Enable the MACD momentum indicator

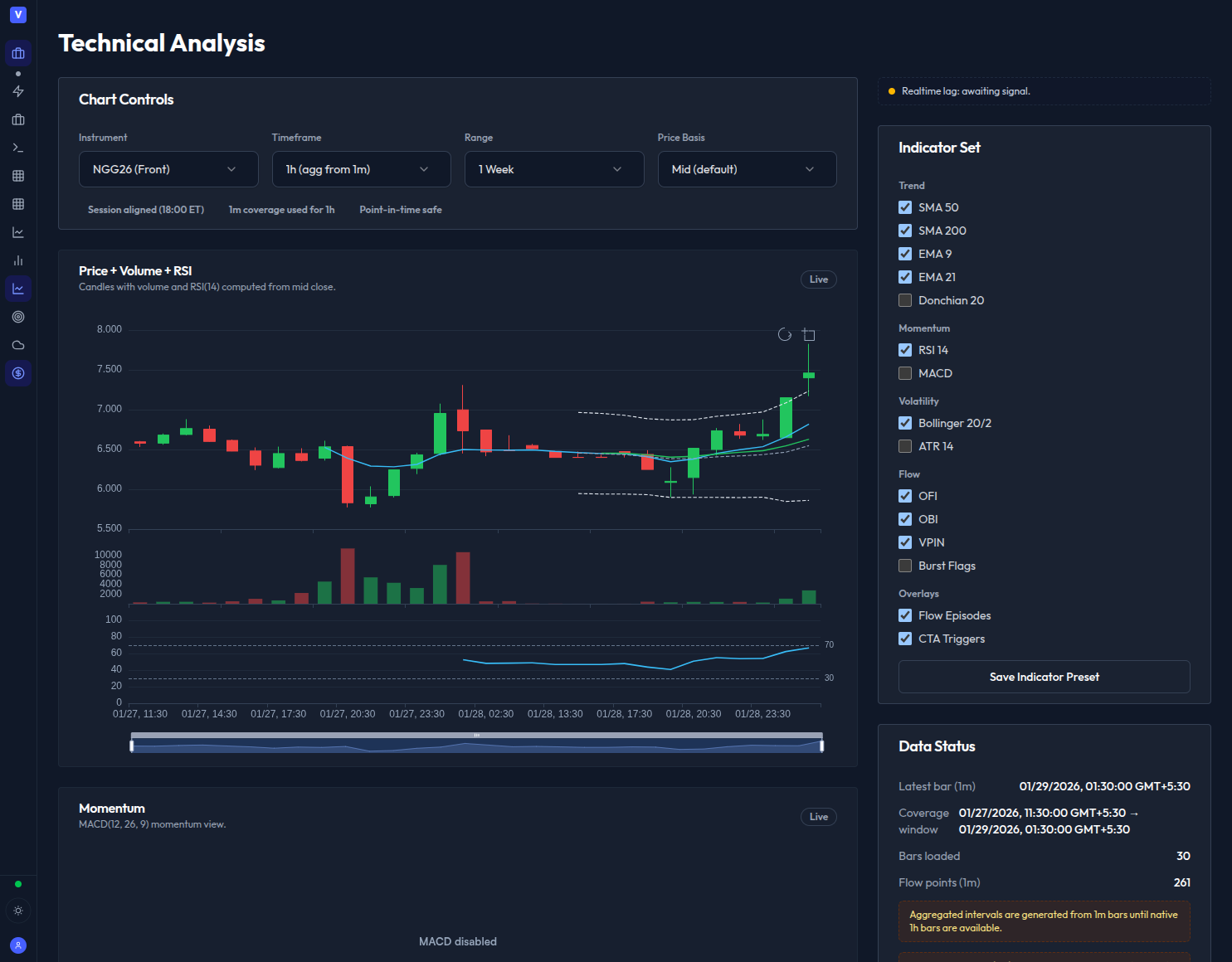(904, 373)
